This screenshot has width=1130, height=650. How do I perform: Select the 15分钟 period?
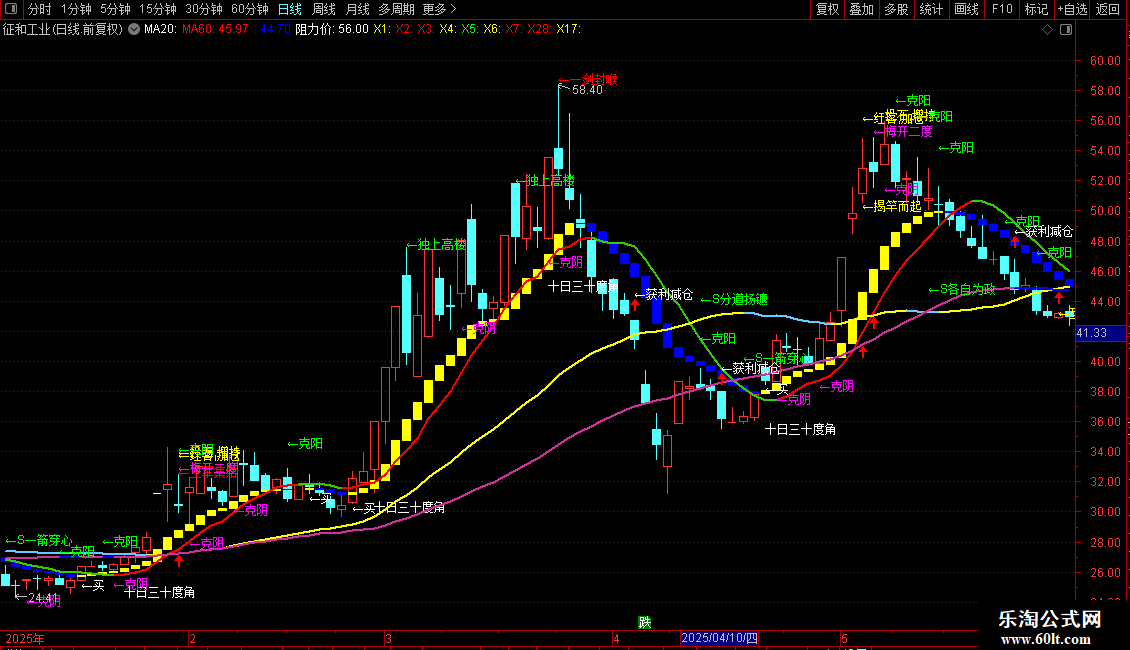158,9
